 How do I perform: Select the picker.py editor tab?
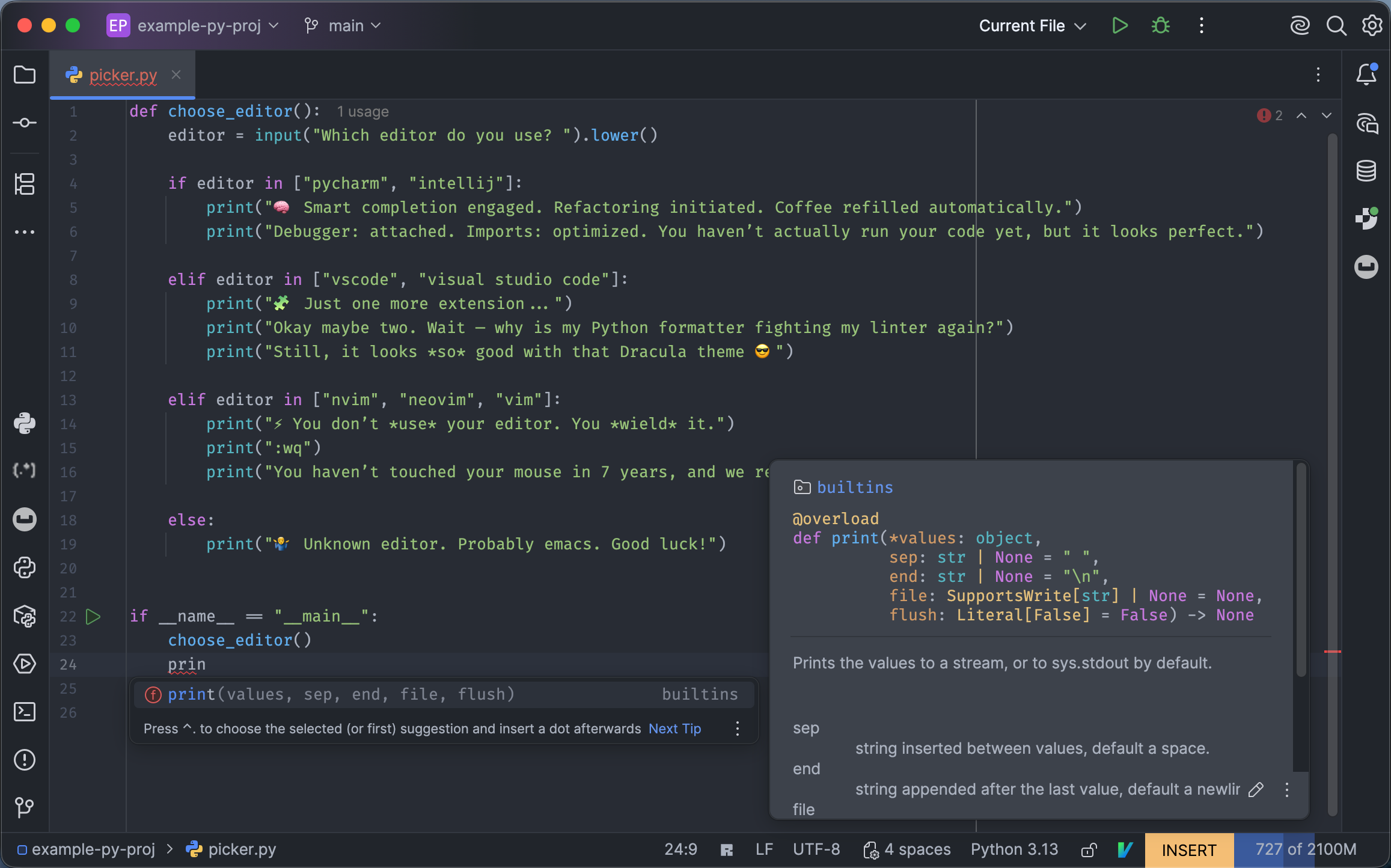pos(123,75)
